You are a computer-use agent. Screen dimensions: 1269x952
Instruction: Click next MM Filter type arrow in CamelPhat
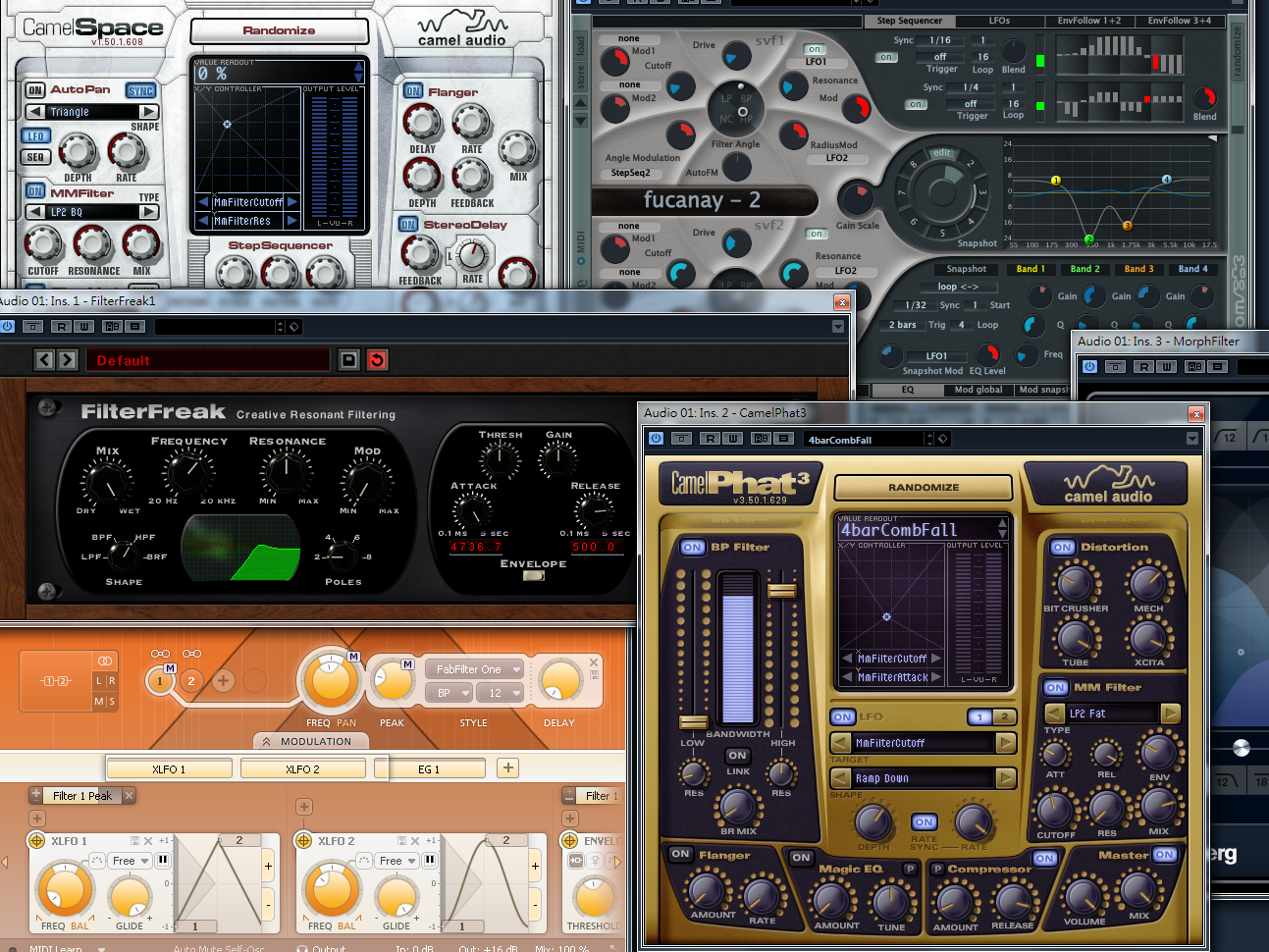1170,714
